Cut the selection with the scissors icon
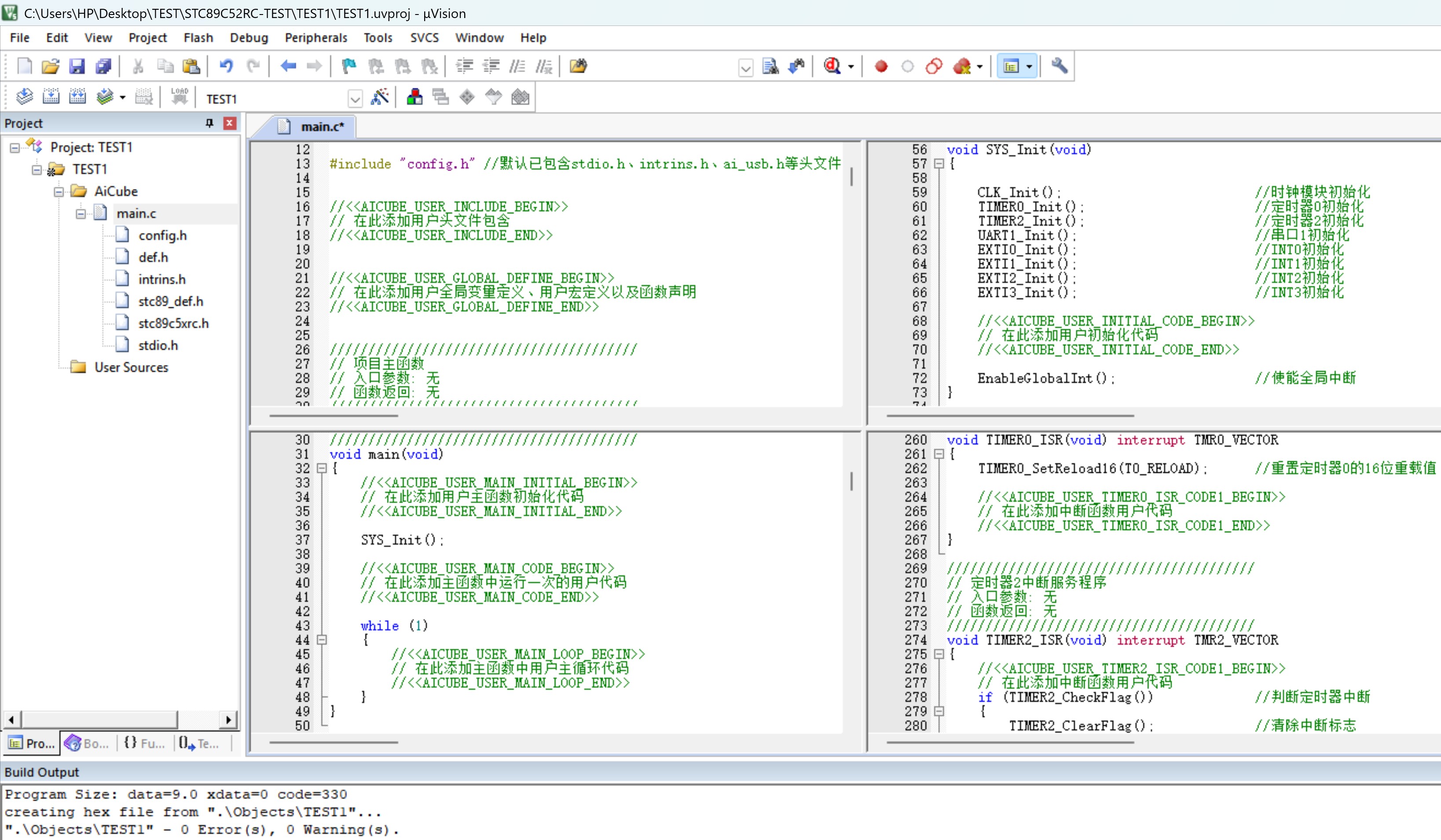 (x=138, y=66)
